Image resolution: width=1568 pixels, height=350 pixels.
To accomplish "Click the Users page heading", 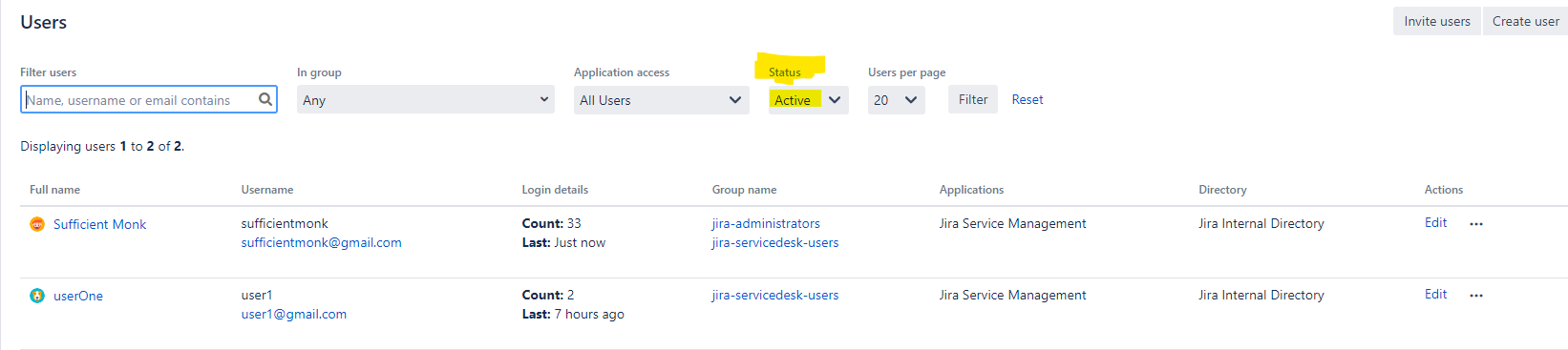I will (44, 22).
